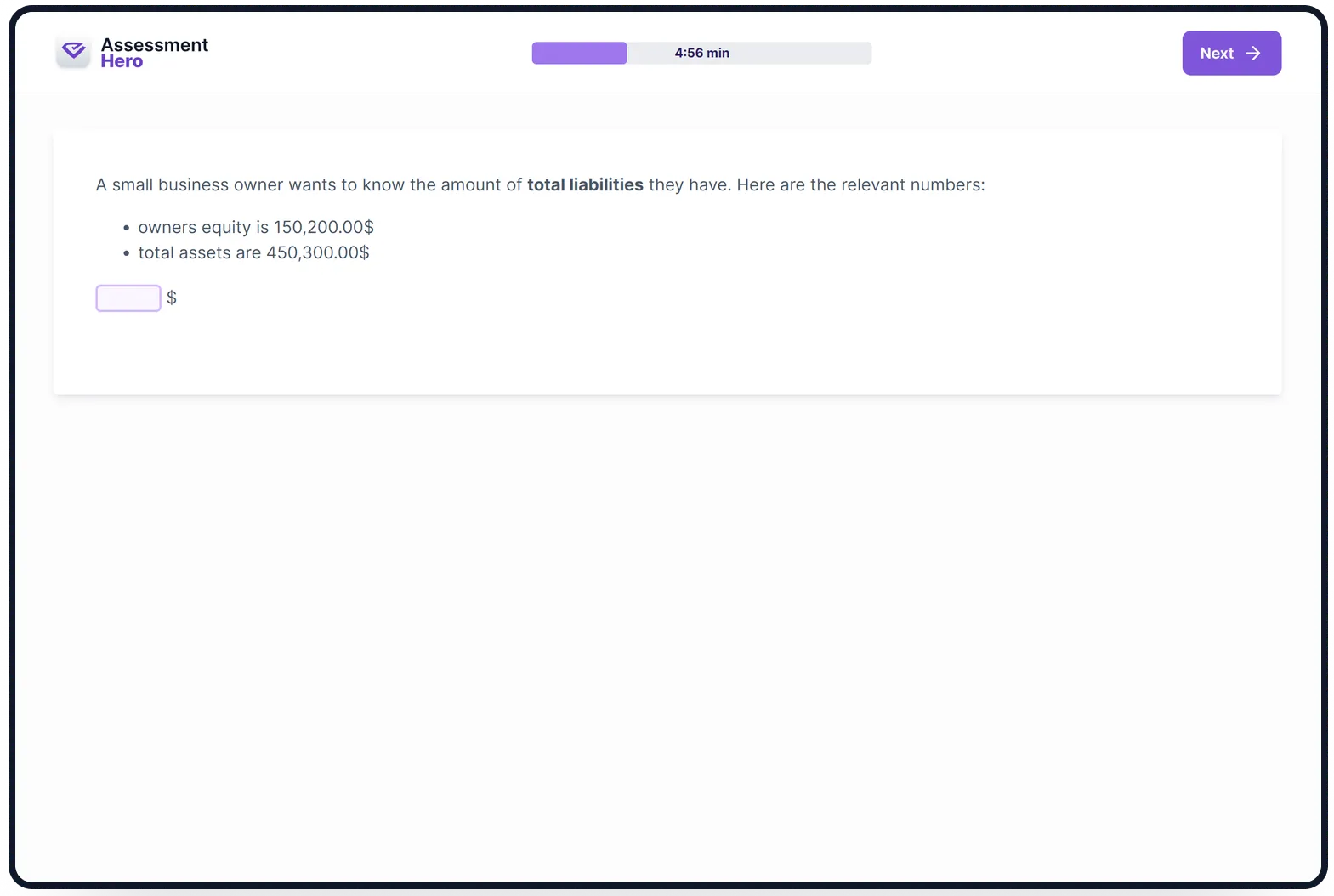
Task: Click the timer progress bar showing 4:56 min
Action: click(x=701, y=53)
